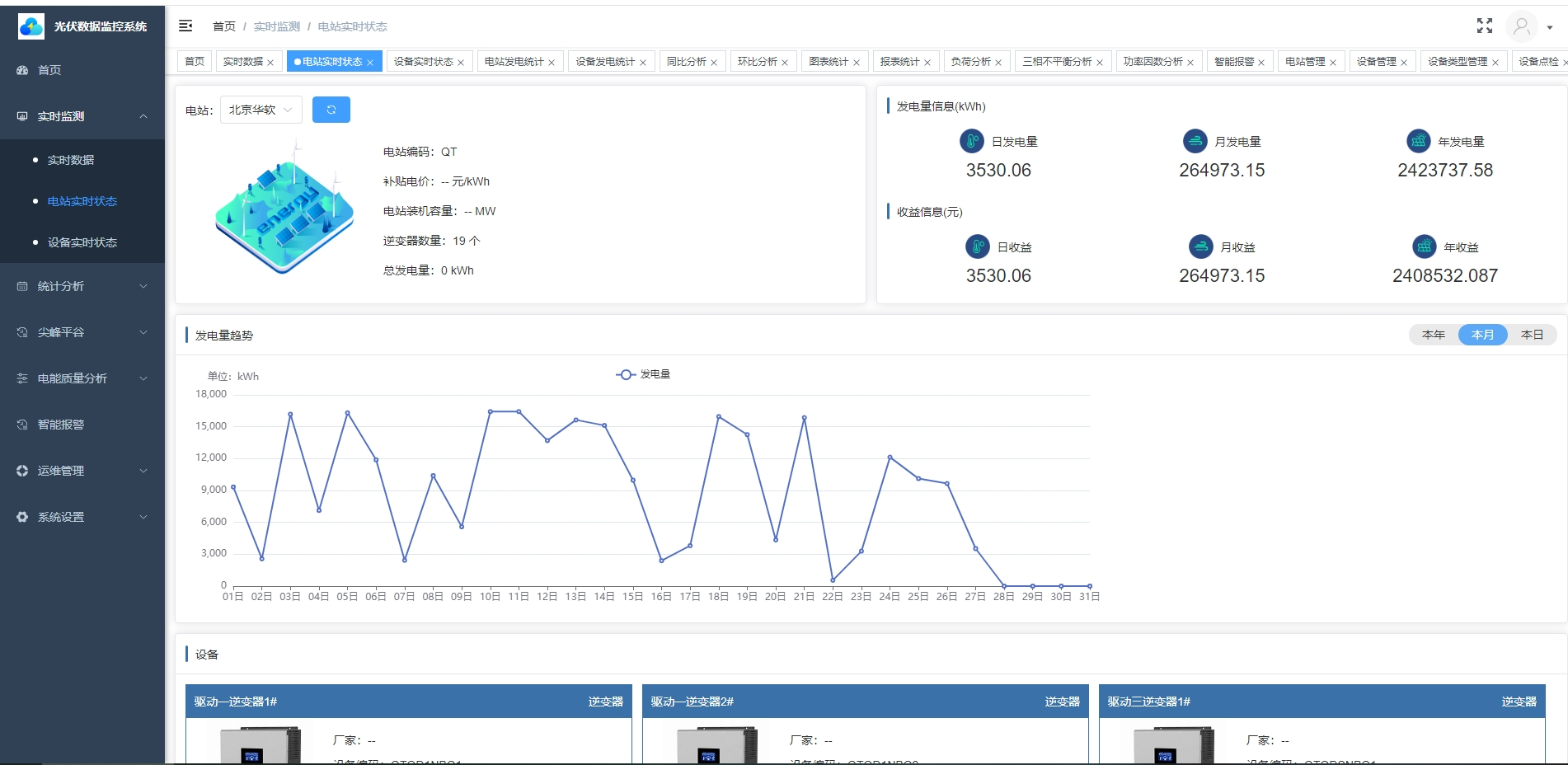Switch to the 图表统计 tab
The width and height of the screenshot is (1568, 765).
pos(834,62)
